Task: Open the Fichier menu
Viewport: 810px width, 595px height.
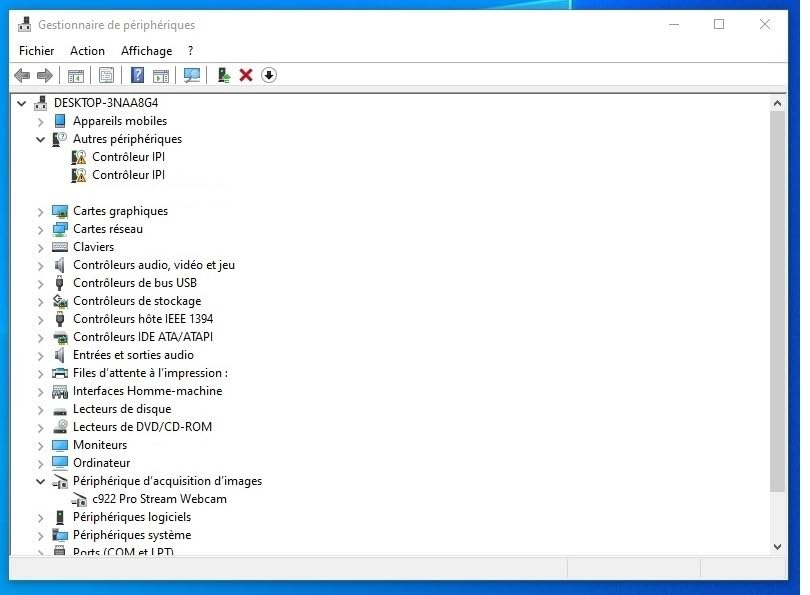Action: 37,51
